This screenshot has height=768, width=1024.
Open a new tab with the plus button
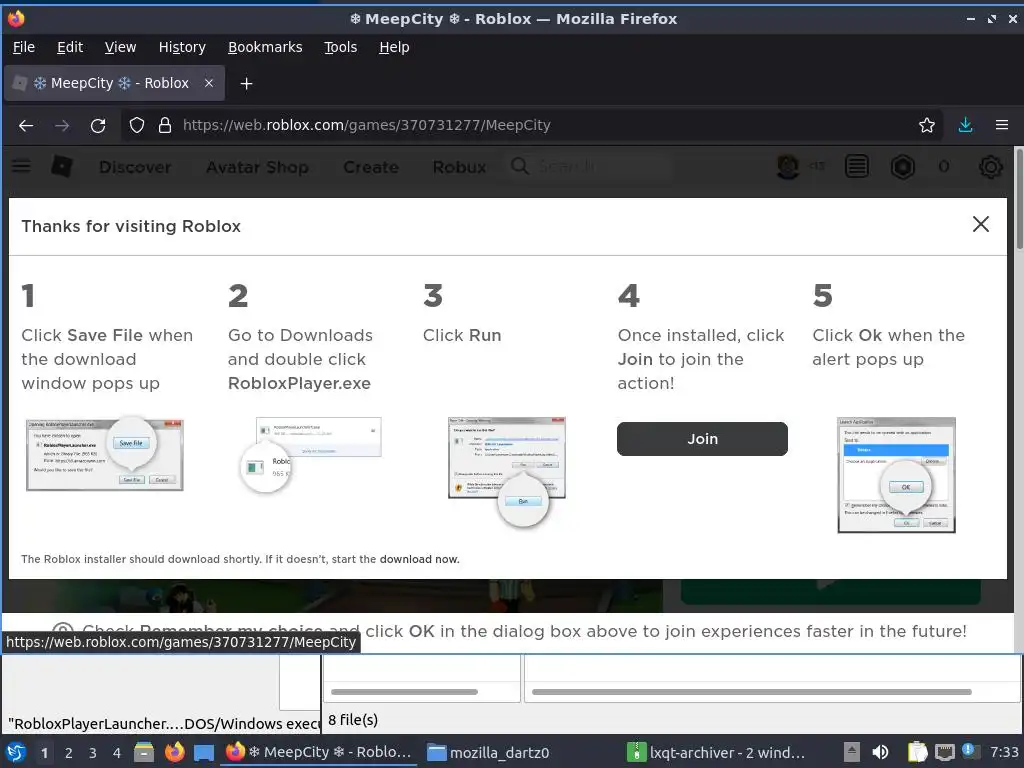(246, 84)
